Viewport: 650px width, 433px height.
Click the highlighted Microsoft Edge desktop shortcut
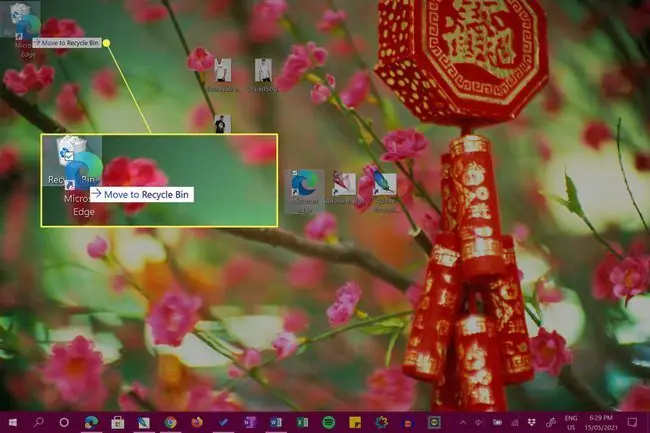tap(304, 191)
